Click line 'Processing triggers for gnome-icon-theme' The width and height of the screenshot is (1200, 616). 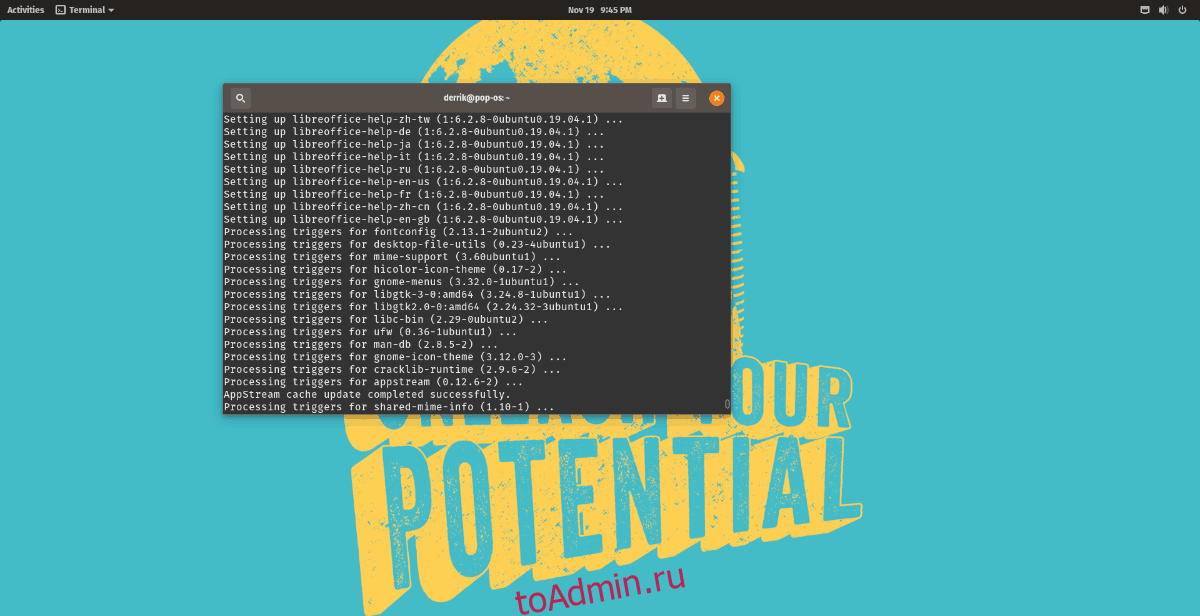coord(395,357)
